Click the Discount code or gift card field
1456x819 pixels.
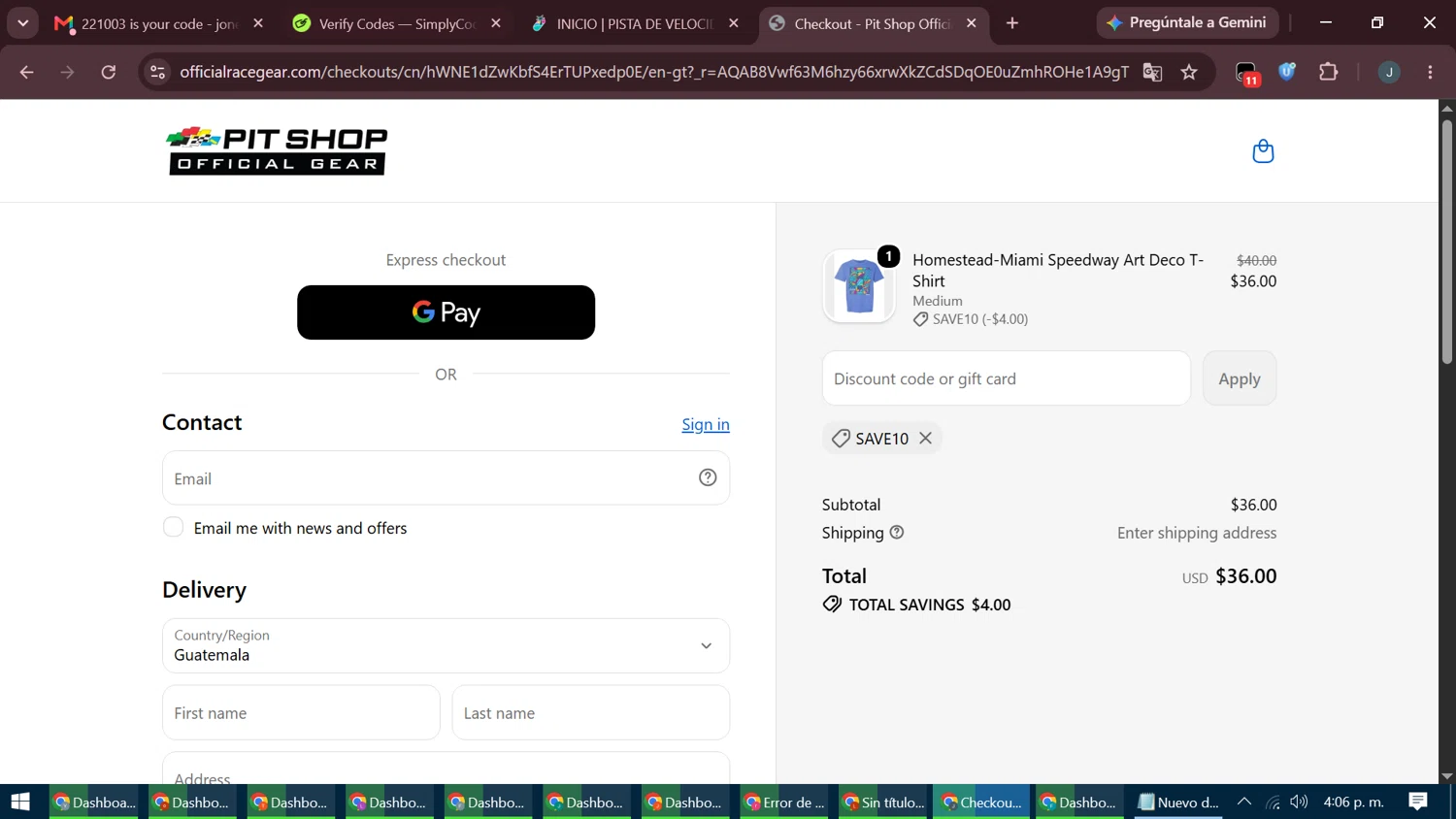tap(1007, 378)
